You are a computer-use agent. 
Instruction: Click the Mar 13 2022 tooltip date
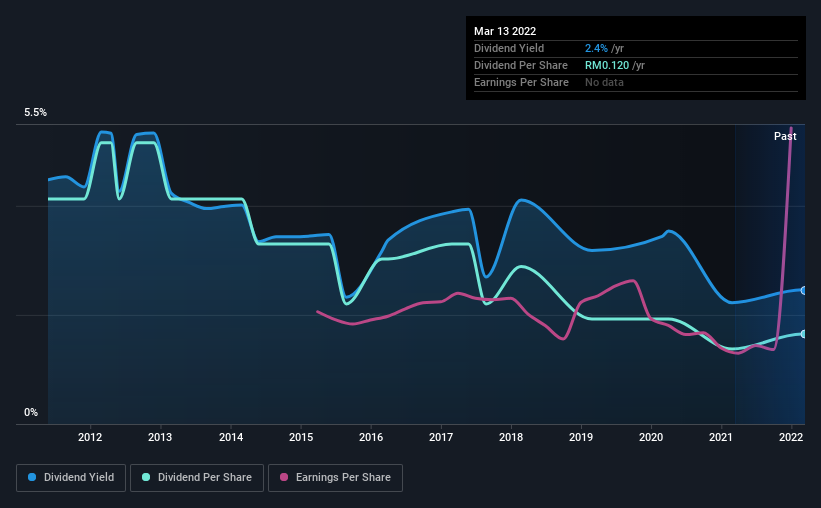(505, 31)
